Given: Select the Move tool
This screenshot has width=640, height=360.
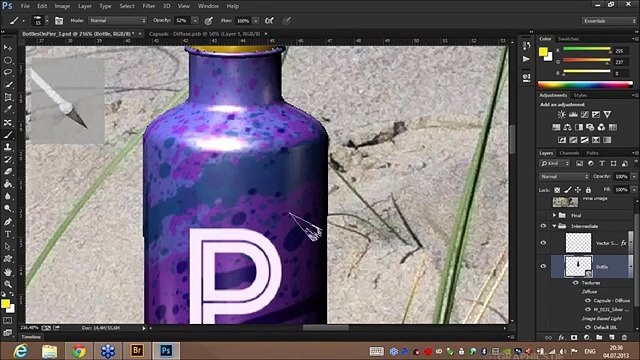Looking at the screenshot, I should (x=8, y=48).
